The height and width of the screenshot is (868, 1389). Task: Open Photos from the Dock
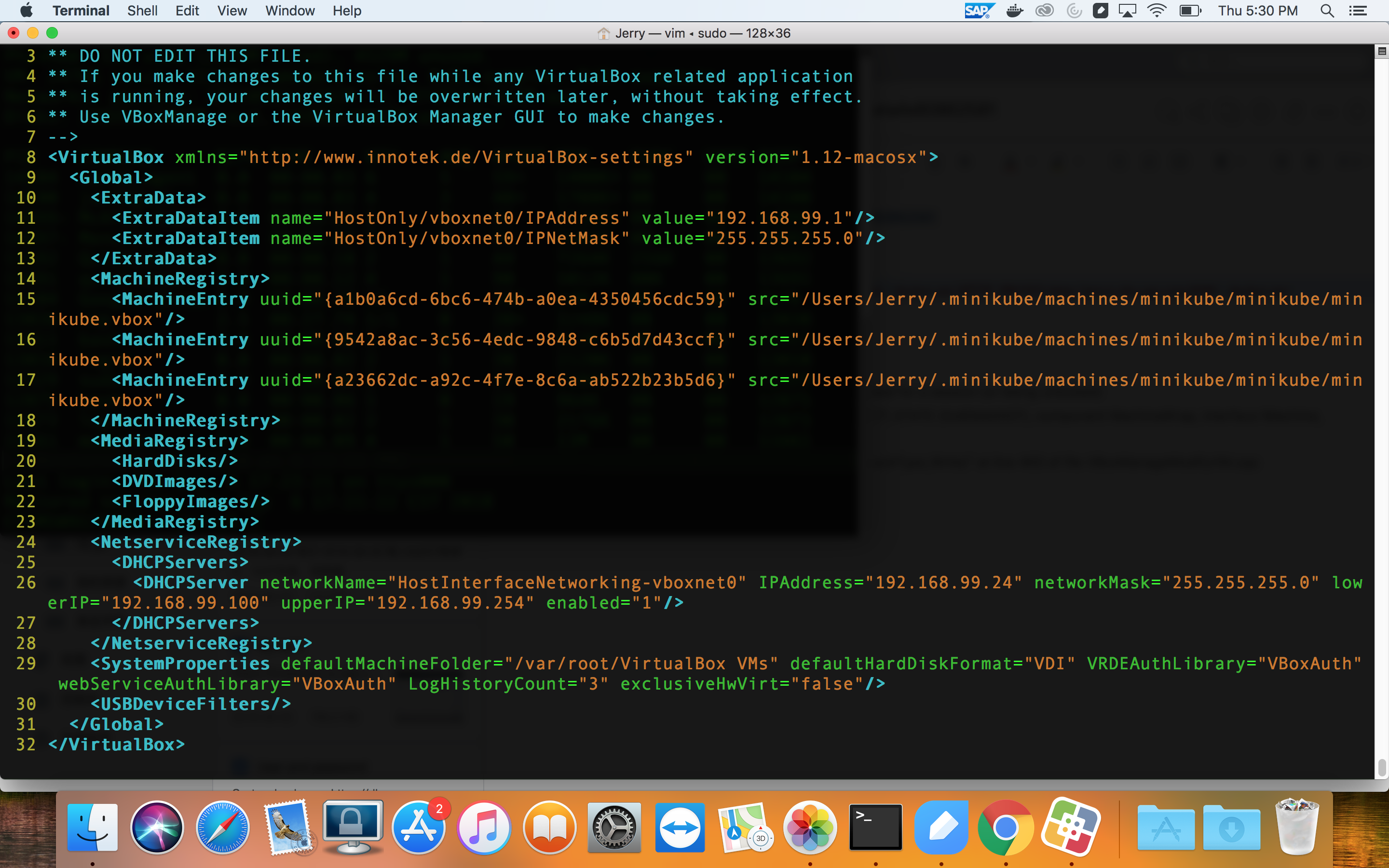[x=811, y=827]
